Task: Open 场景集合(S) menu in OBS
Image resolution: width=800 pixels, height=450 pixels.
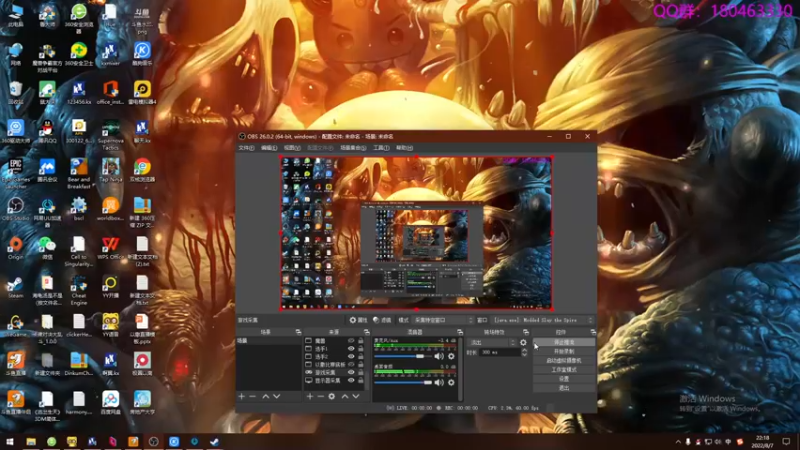Action: [x=353, y=148]
